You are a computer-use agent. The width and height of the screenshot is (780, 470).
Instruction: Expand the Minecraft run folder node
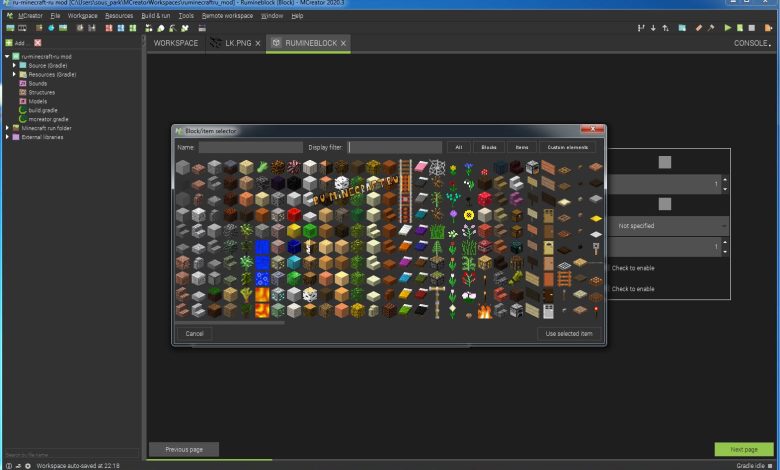7,128
